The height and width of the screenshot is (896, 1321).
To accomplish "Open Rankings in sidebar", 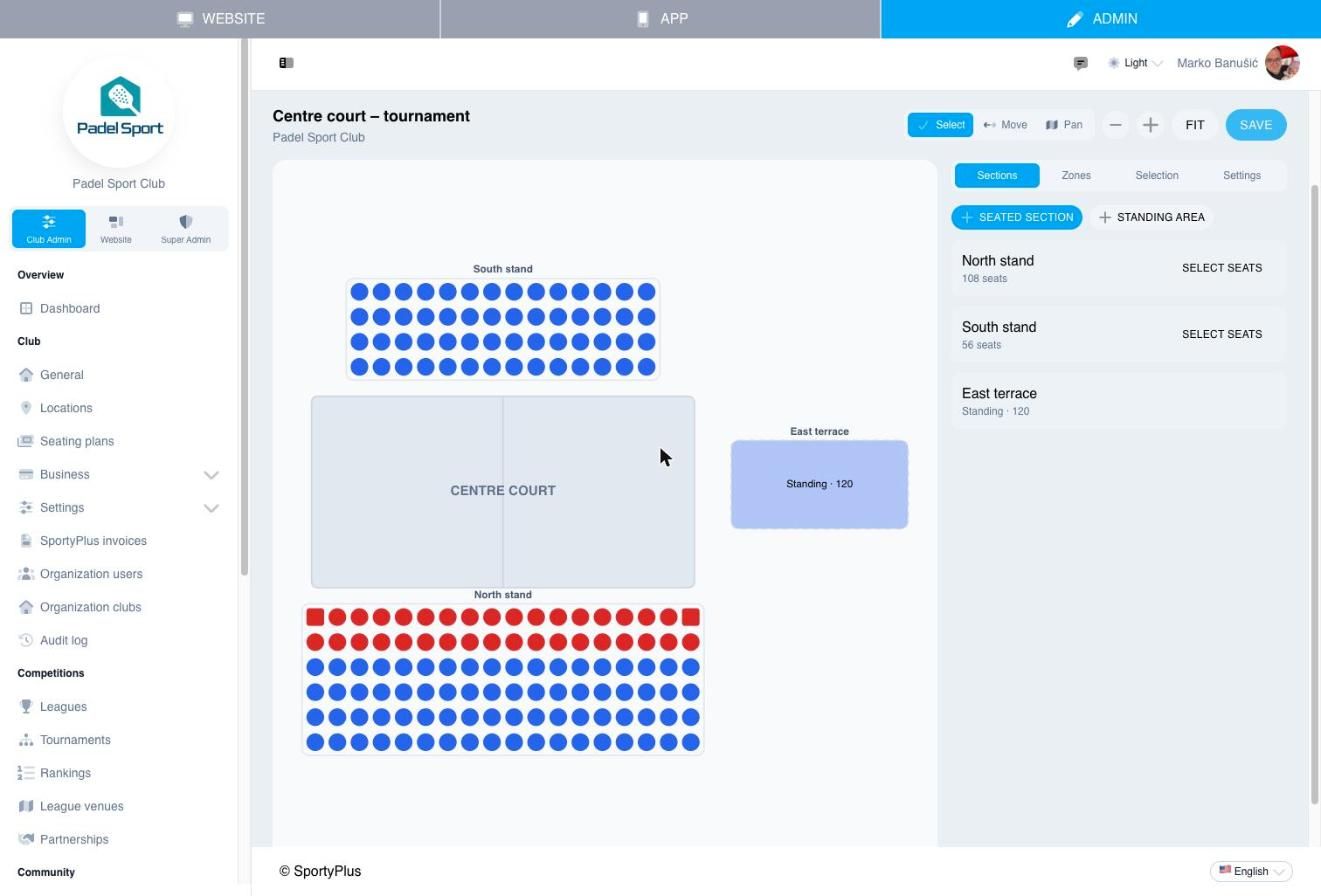I will coord(65,773).
